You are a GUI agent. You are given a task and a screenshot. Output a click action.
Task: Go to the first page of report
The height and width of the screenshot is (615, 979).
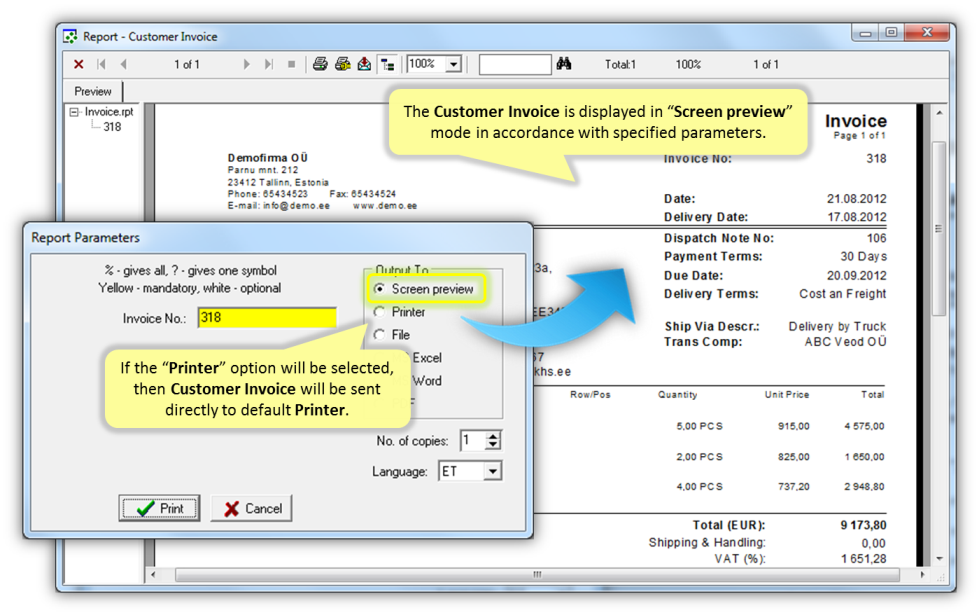101,64
